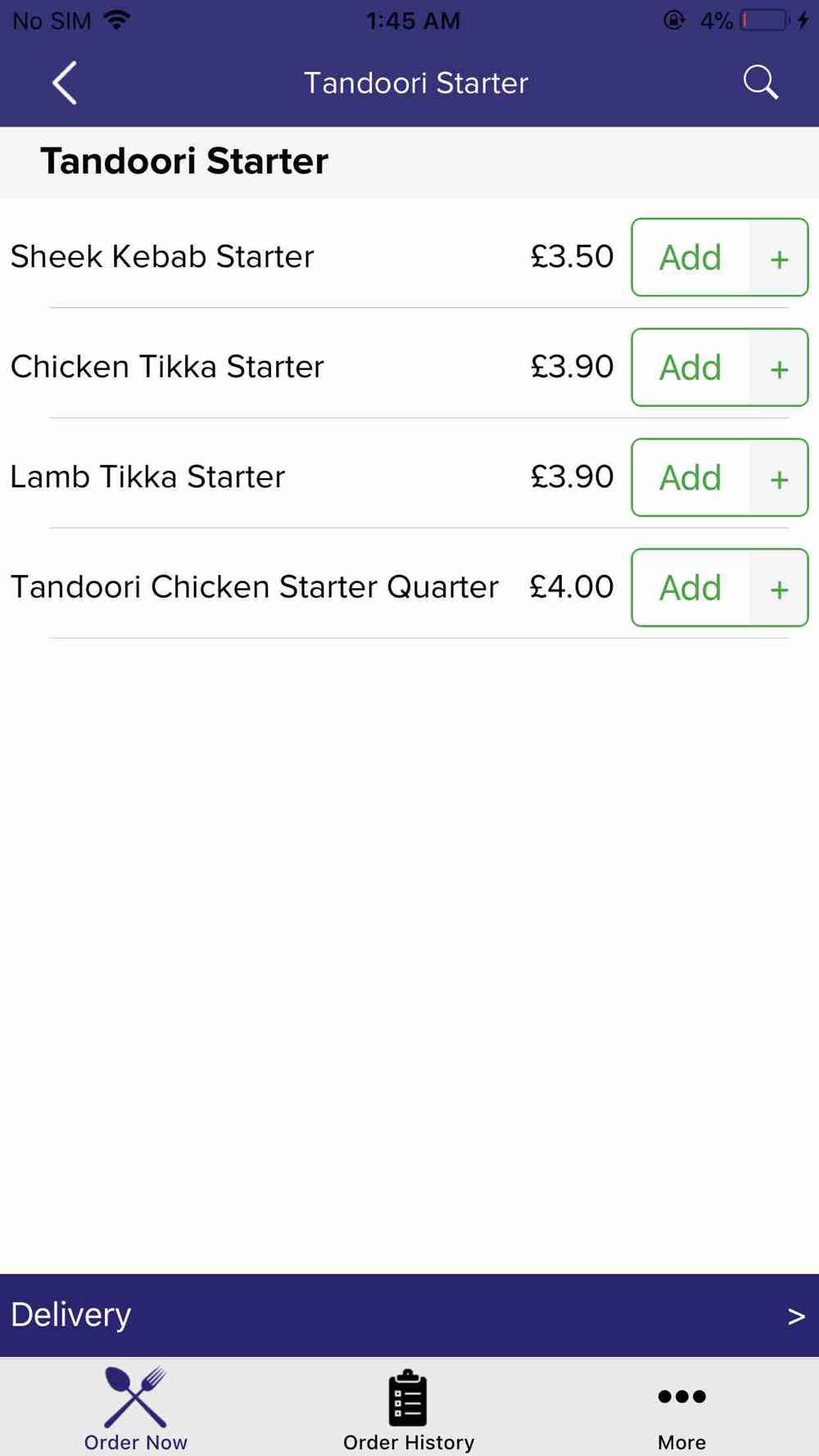Select Tandoori Chicken Starter Quarter item name
Screen dimensions: 819x1456
click(255, 587)
